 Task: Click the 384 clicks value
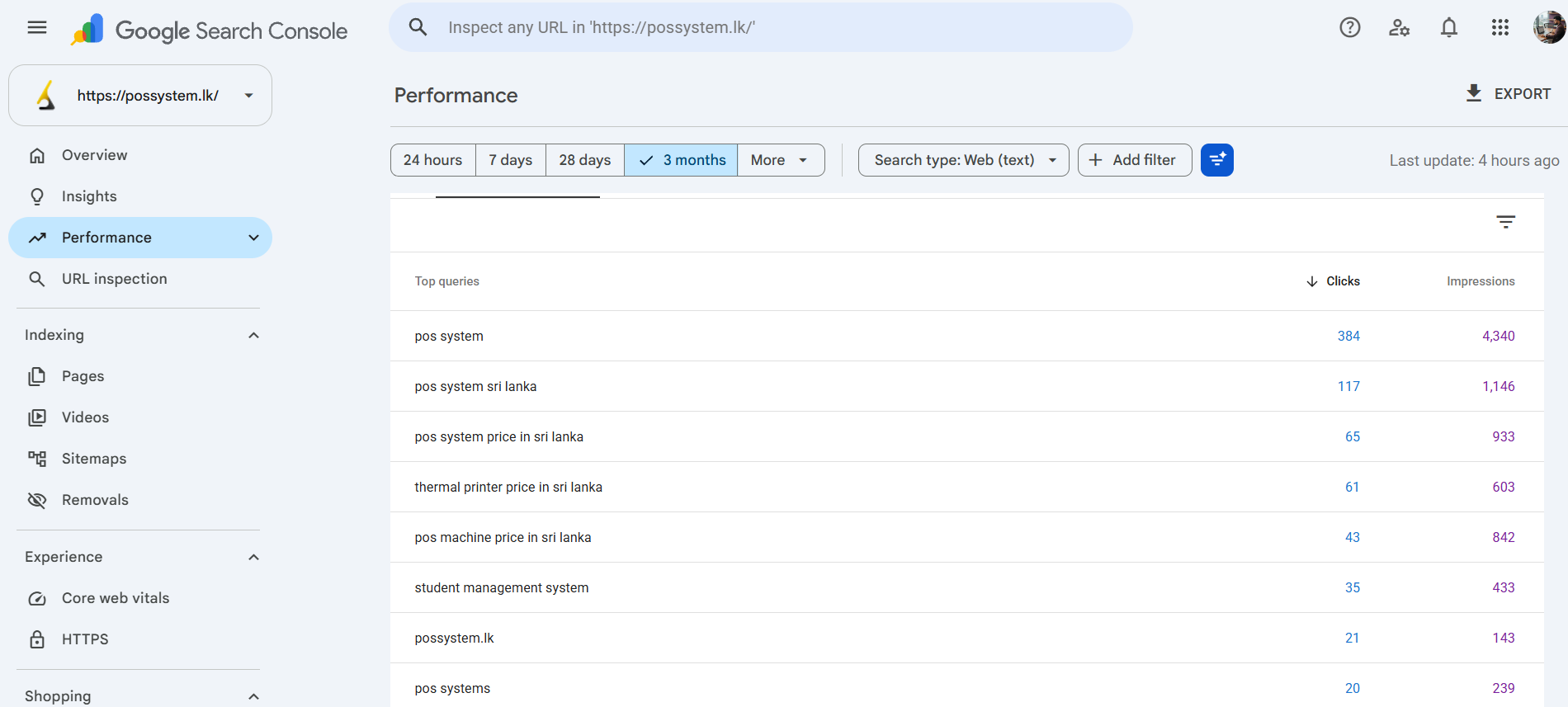tap(1348, 336)
